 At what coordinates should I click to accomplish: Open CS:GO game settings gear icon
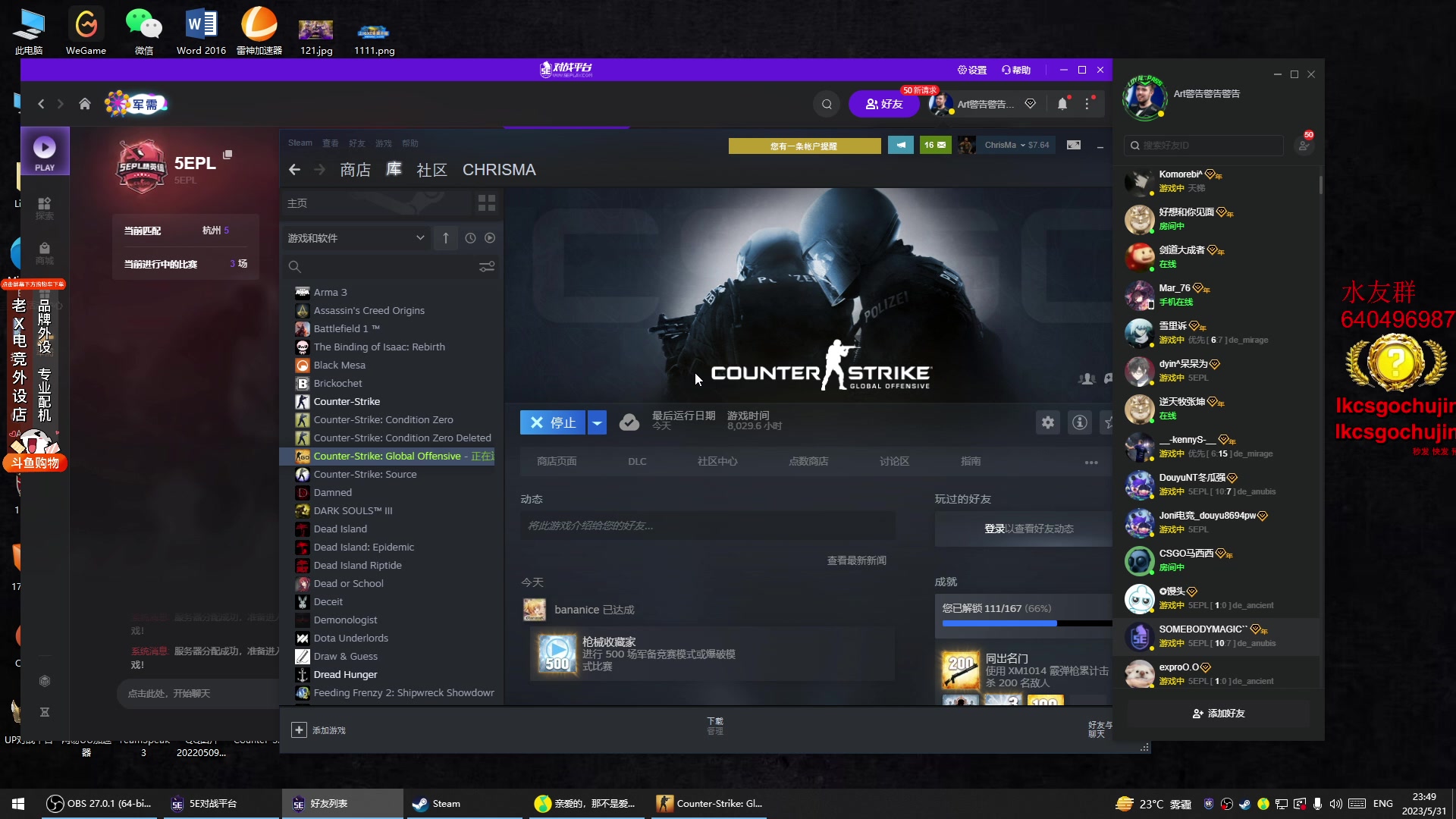coord(1048,422)
